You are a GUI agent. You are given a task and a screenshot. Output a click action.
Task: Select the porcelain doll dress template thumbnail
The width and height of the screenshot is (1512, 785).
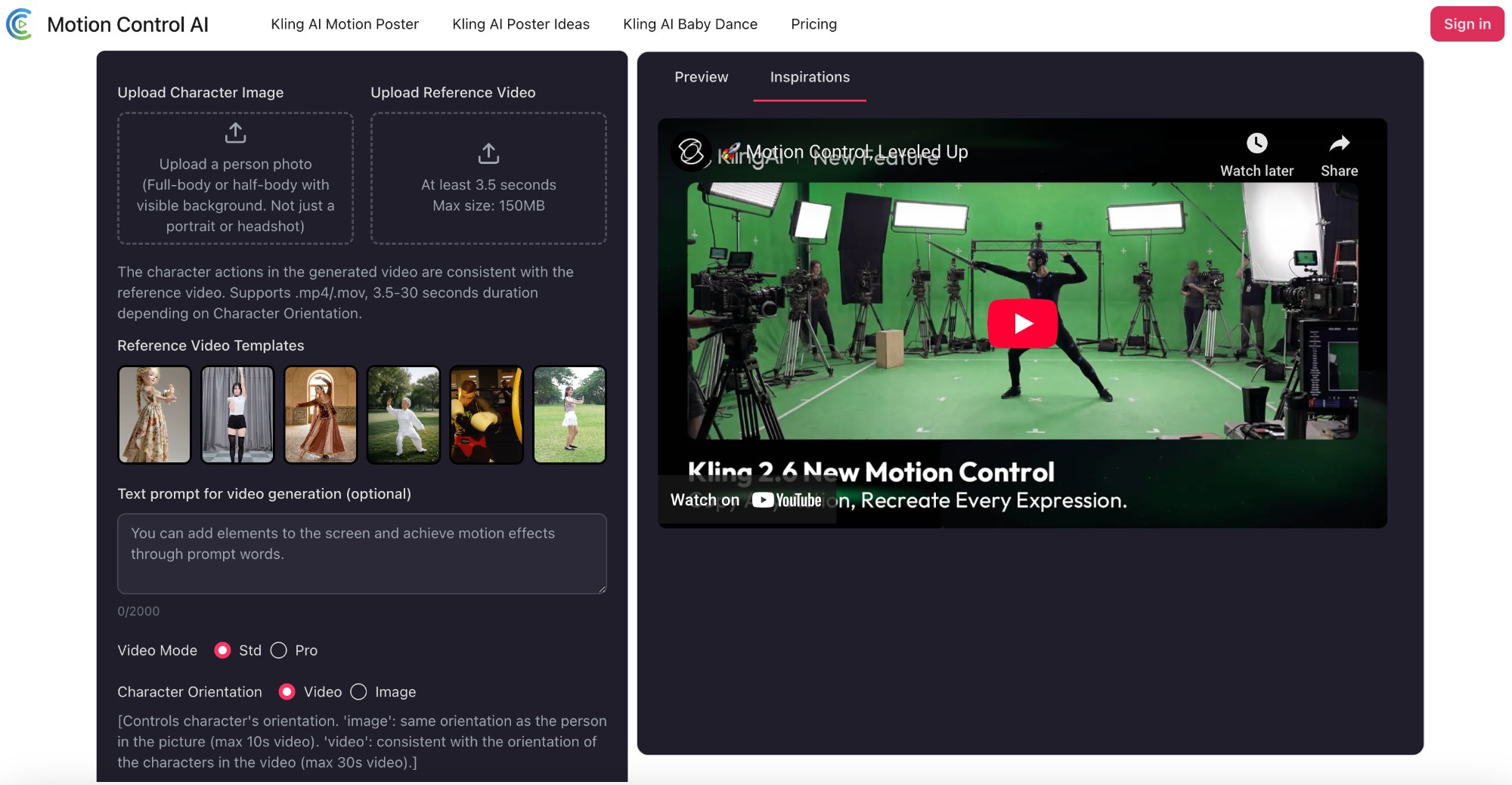click(155, 415)
